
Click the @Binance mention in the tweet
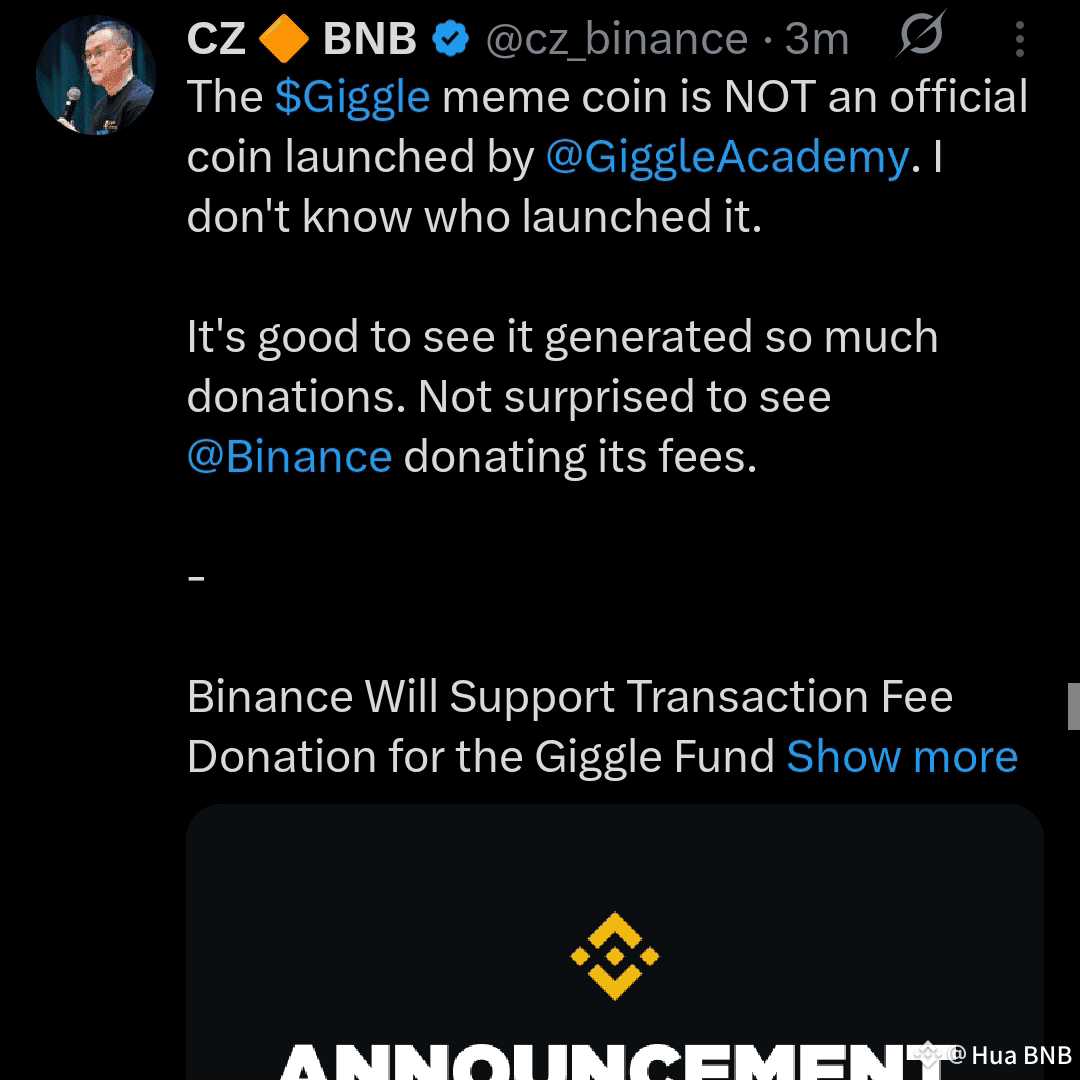(x=288, y=456)
